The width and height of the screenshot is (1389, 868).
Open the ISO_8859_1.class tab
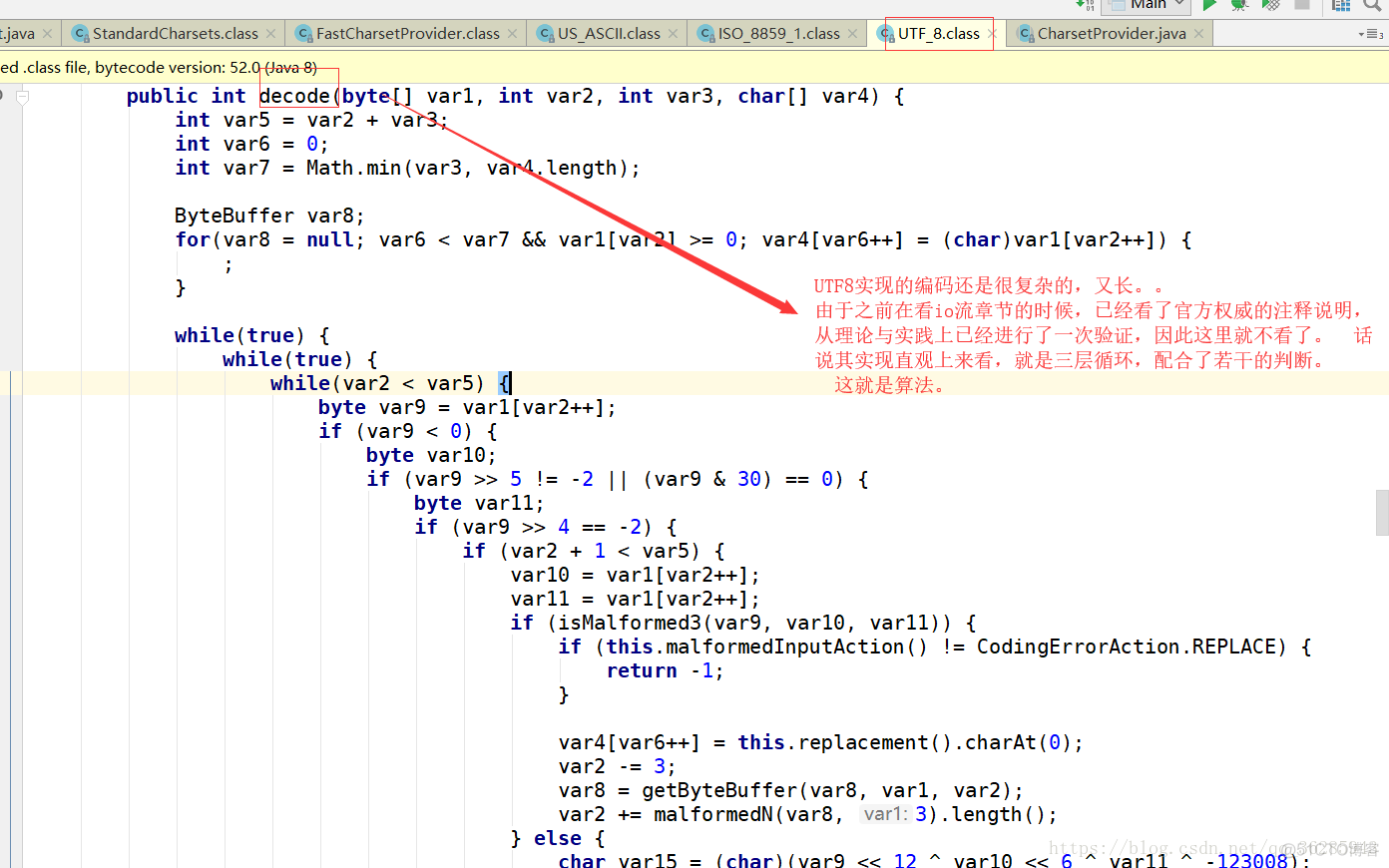pos(778,34)
